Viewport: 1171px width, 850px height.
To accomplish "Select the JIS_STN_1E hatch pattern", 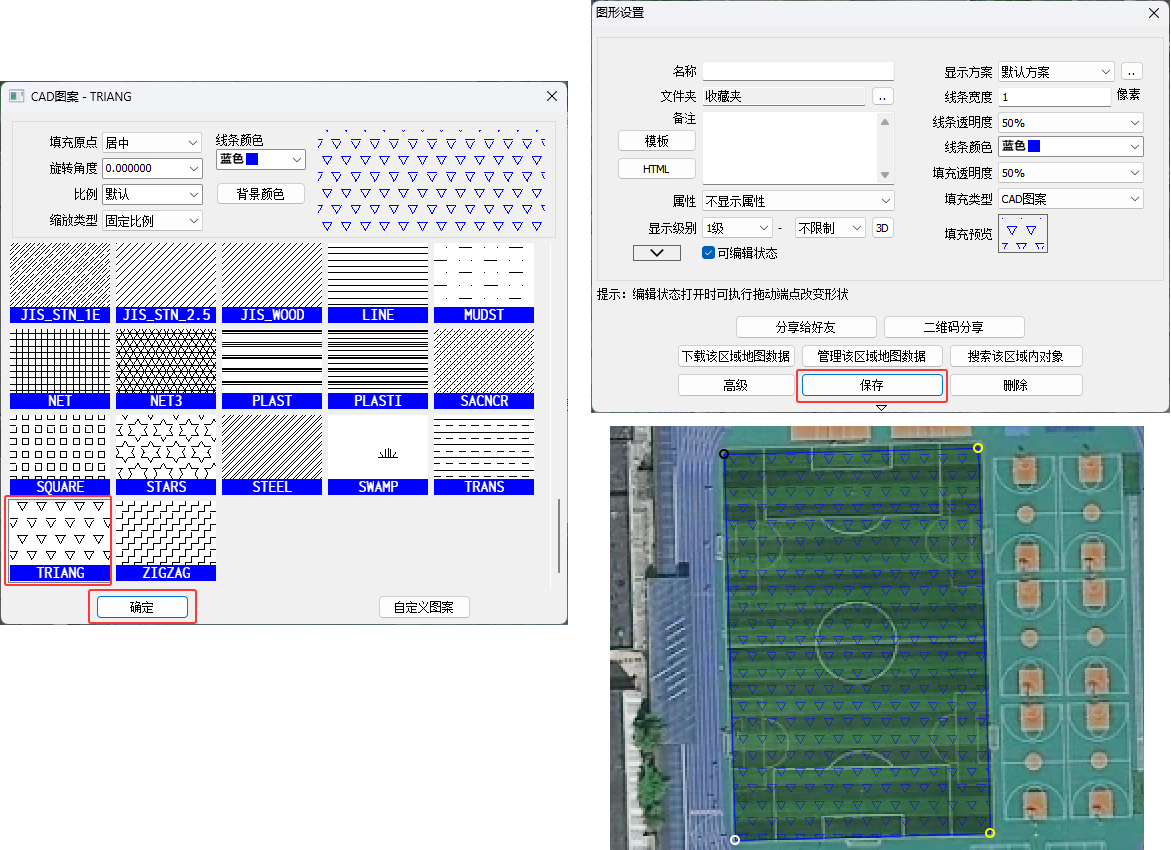I will 60,282.
